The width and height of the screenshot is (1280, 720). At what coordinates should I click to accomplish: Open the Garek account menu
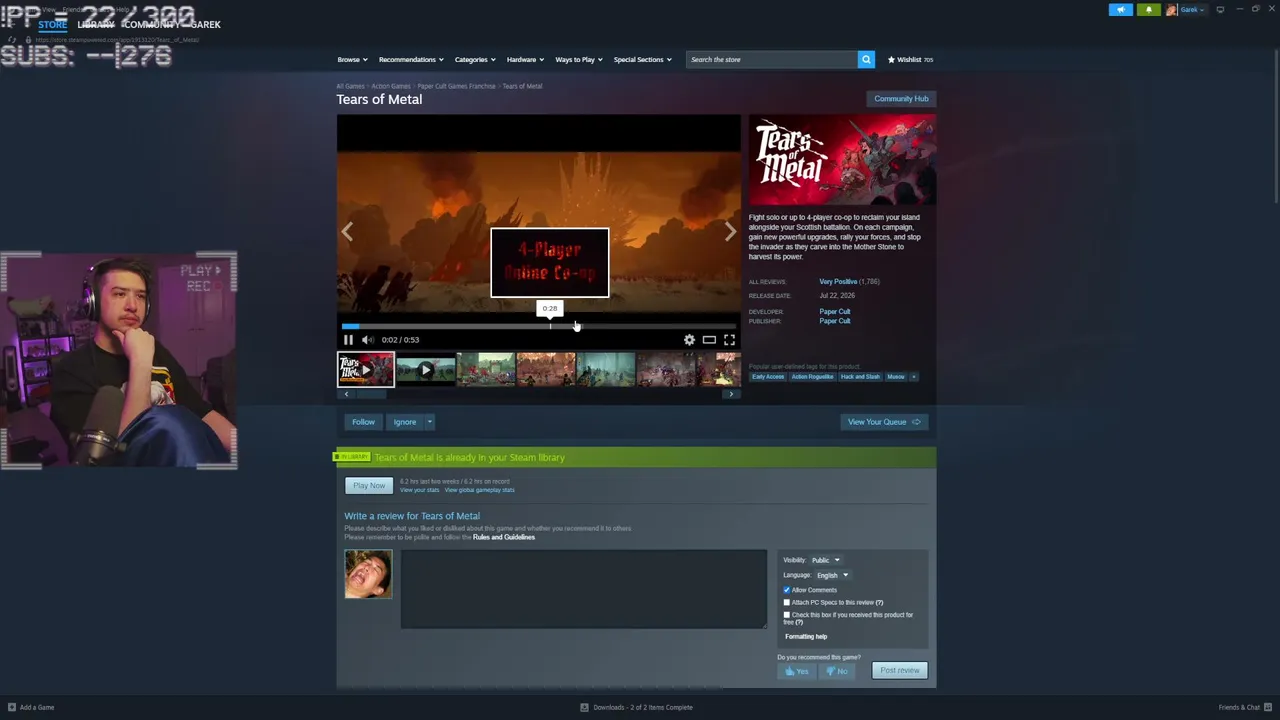coord(1185,10)
